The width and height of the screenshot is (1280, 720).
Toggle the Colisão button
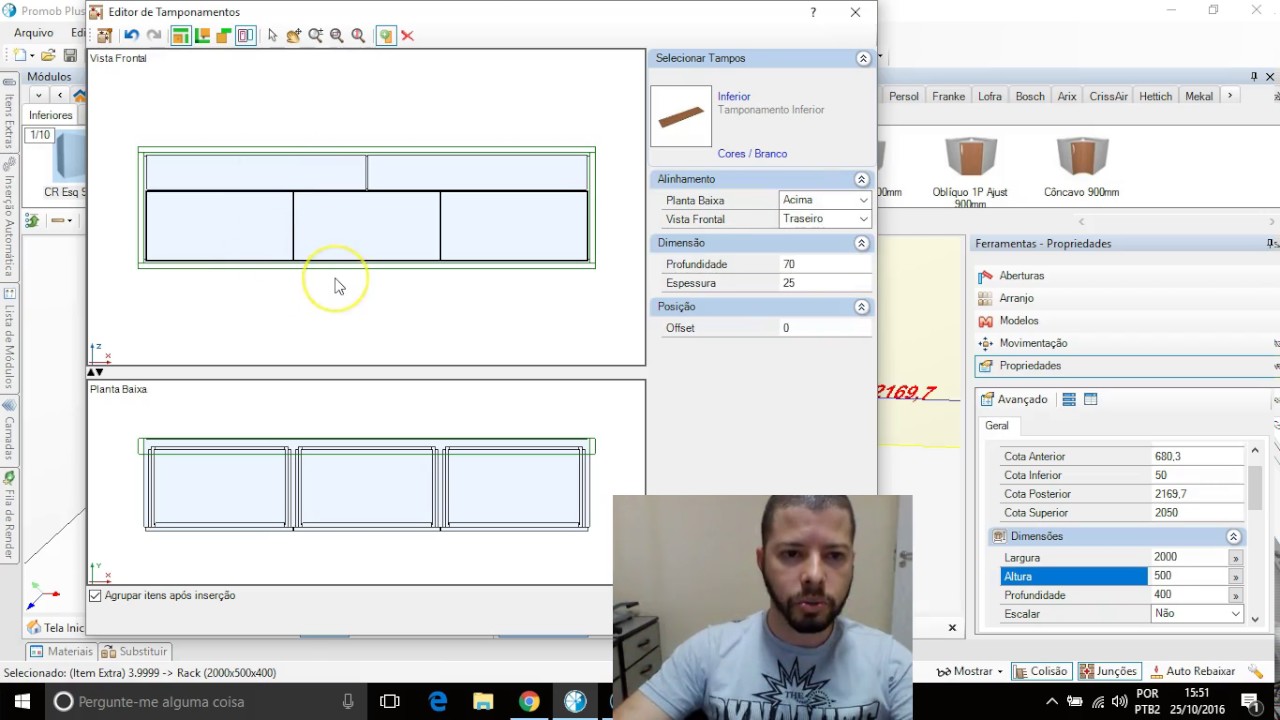coord(1042,671)
